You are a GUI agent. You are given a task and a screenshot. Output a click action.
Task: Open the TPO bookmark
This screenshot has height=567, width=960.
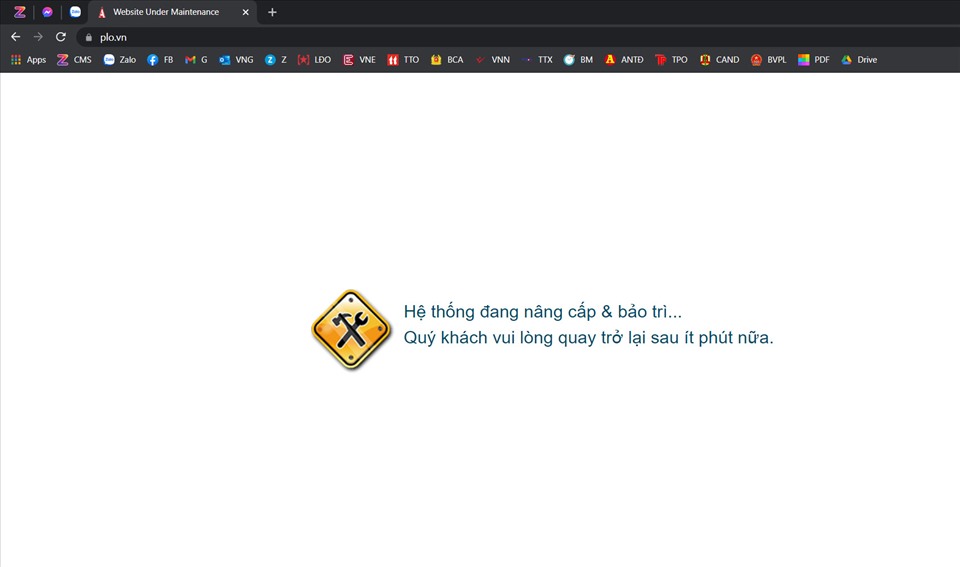tap(672, 59)
